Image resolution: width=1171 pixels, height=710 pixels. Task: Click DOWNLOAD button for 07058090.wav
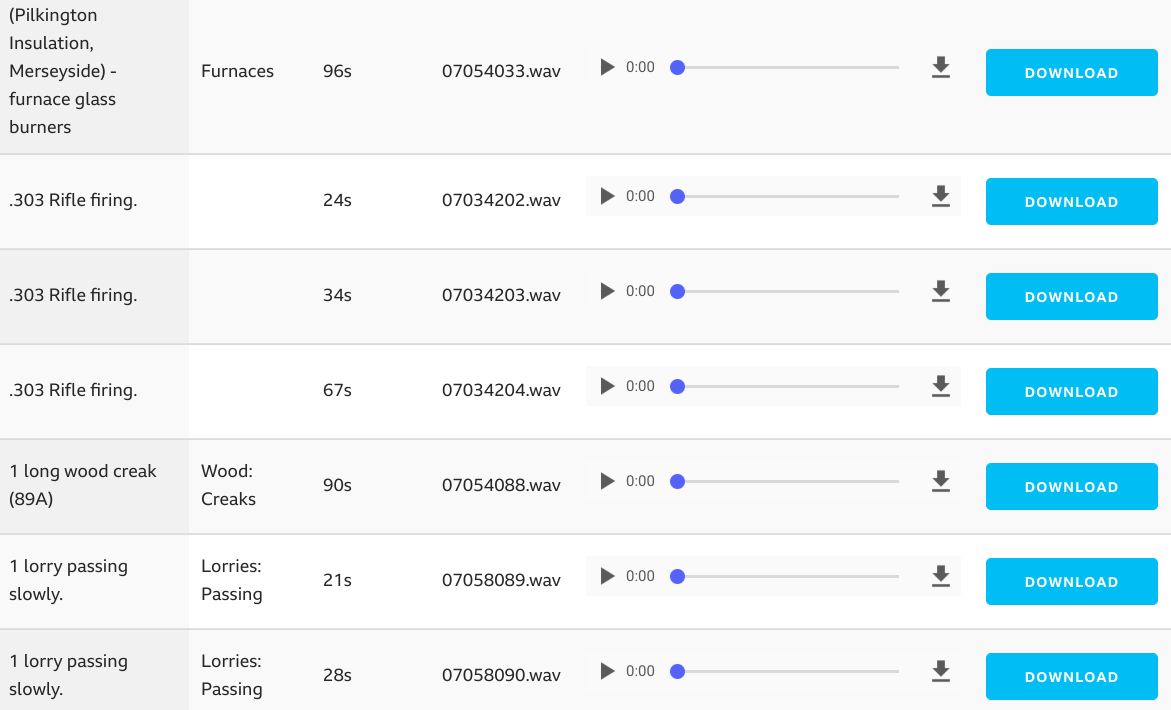click(x=1072, y=676)
